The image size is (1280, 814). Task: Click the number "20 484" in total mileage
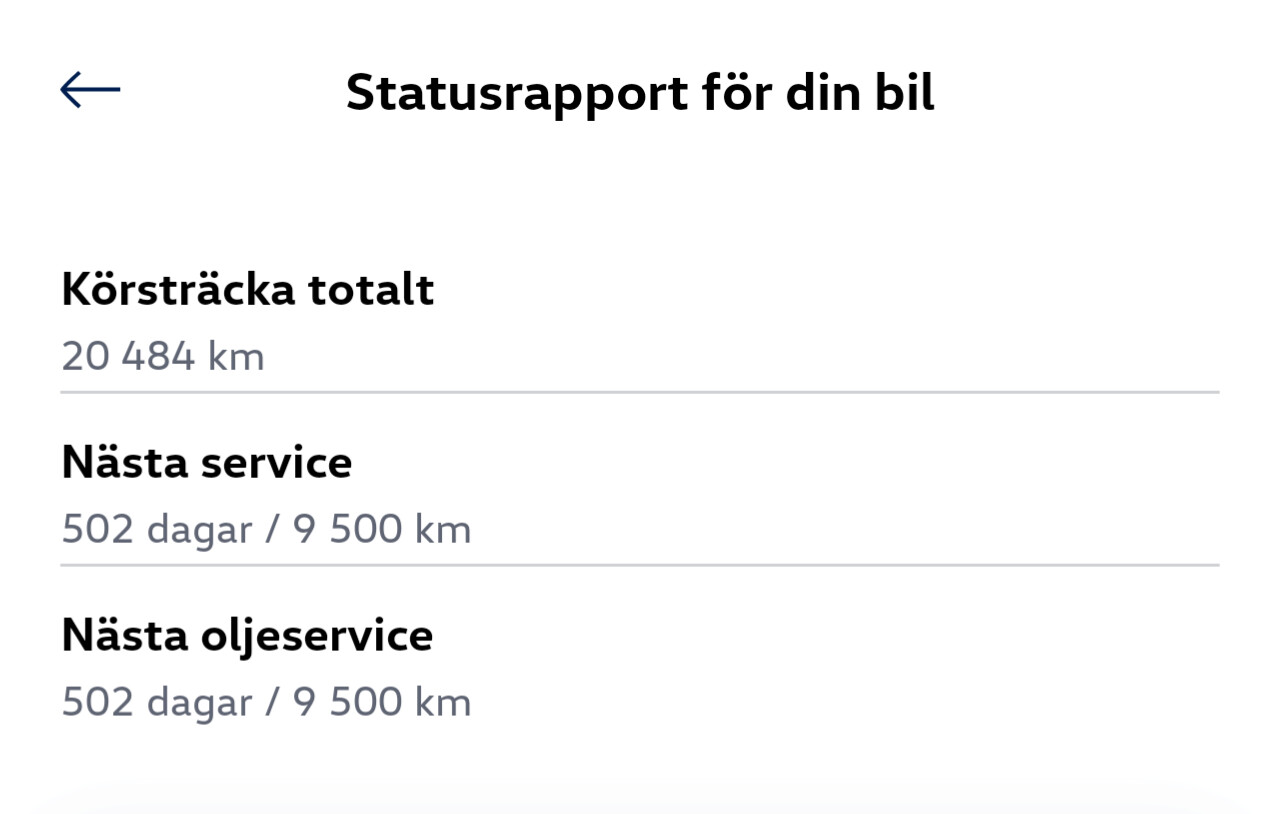click(x=128, y=356)
